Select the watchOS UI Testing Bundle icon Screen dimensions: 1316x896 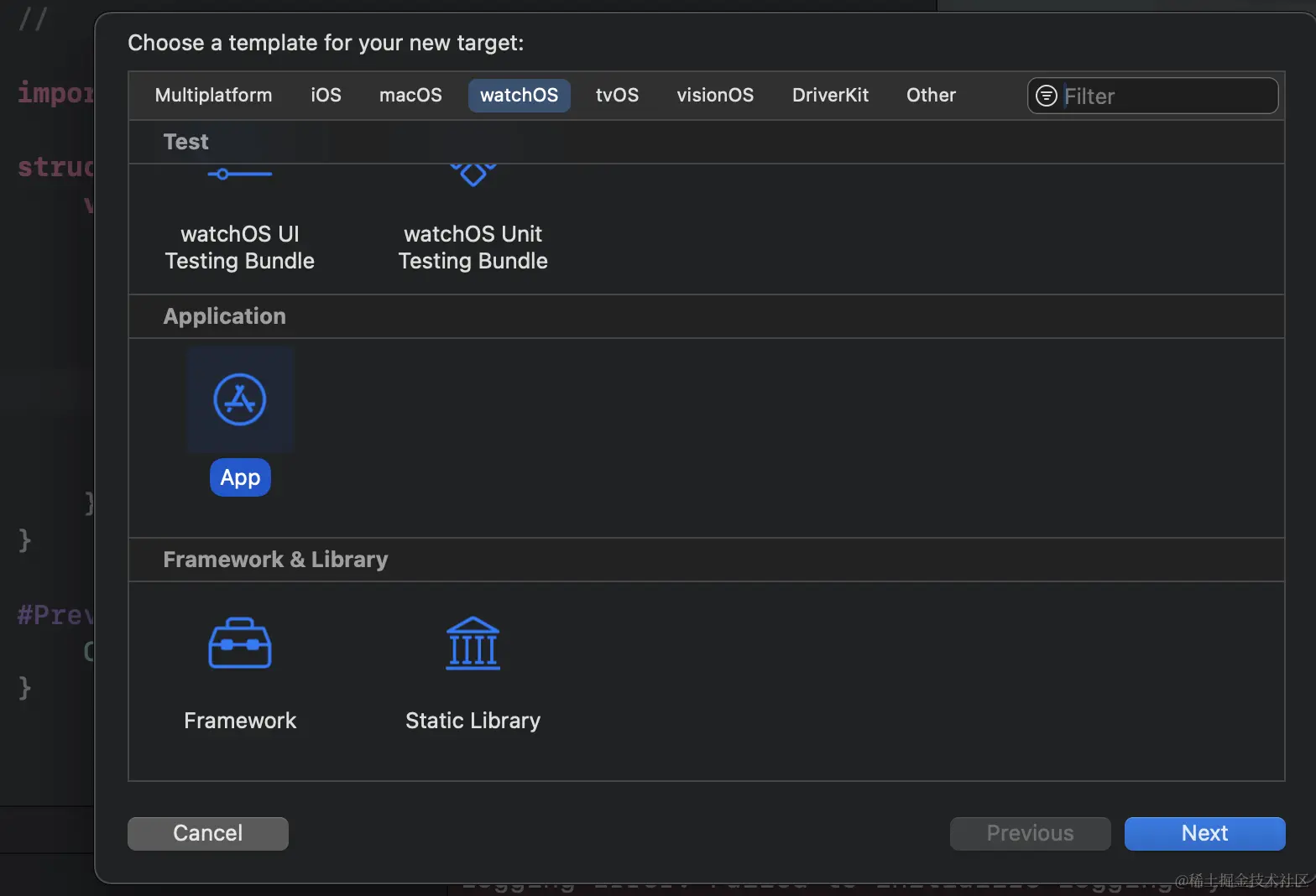pos(240,175)
